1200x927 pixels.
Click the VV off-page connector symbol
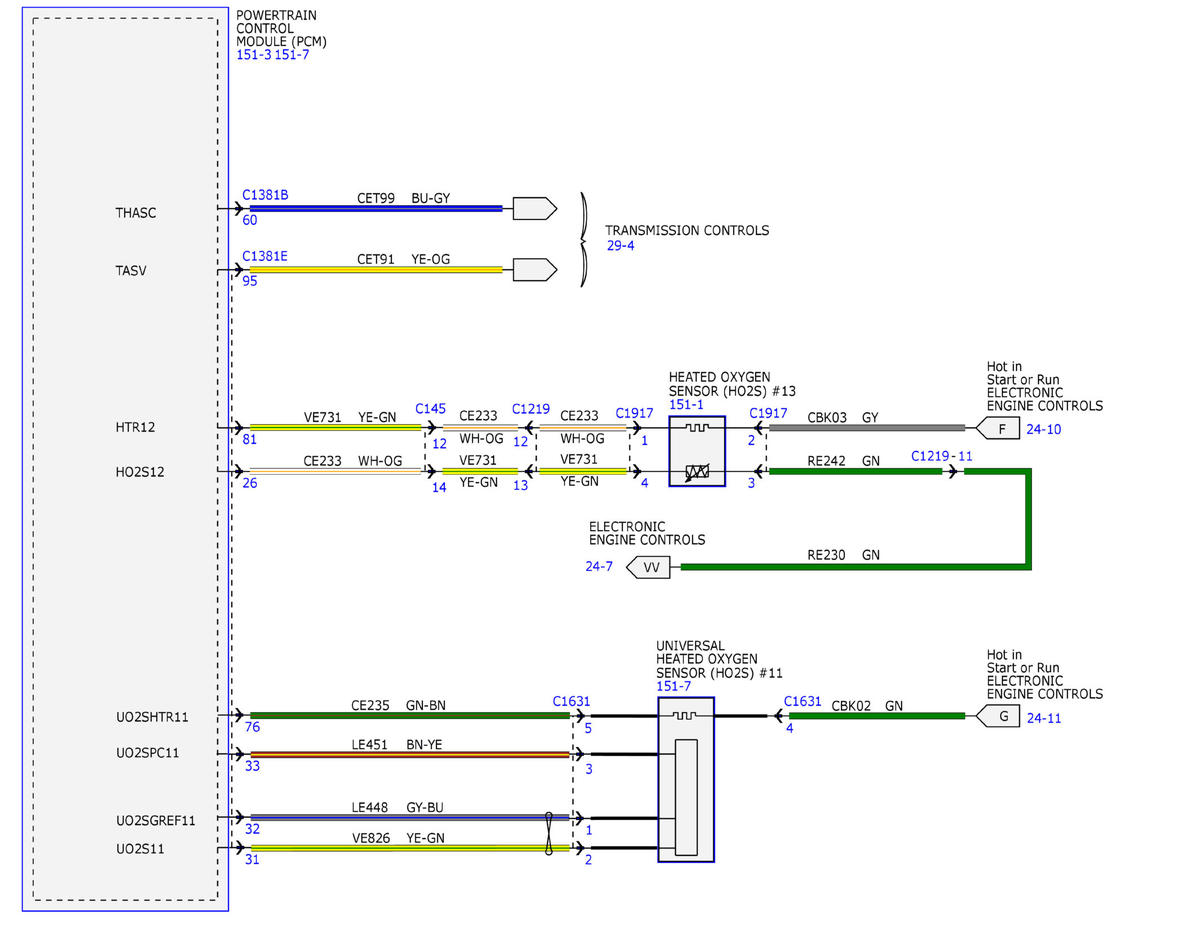click(648, 567)
